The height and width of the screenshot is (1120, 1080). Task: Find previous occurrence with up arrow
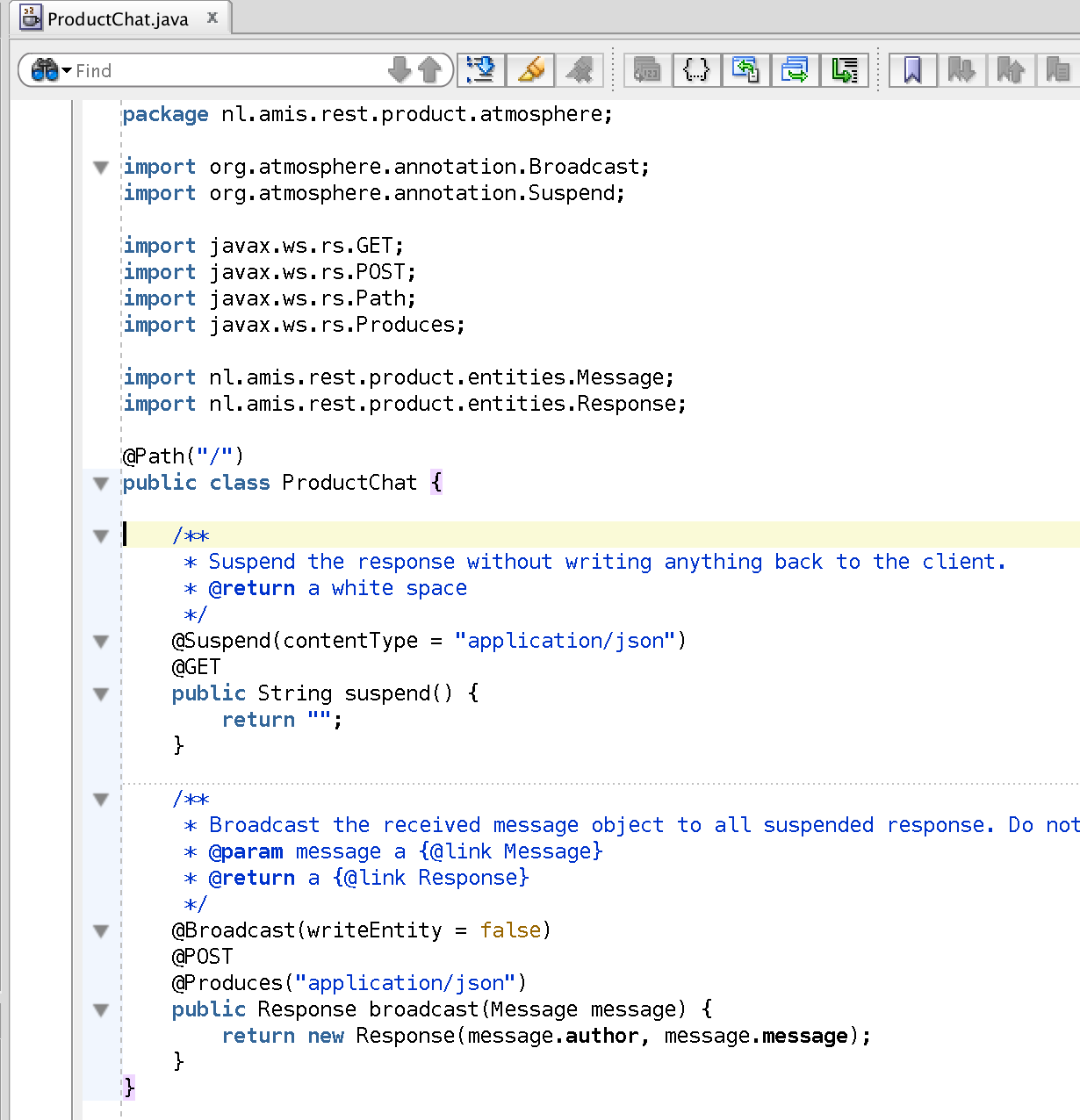pos(430,70)
